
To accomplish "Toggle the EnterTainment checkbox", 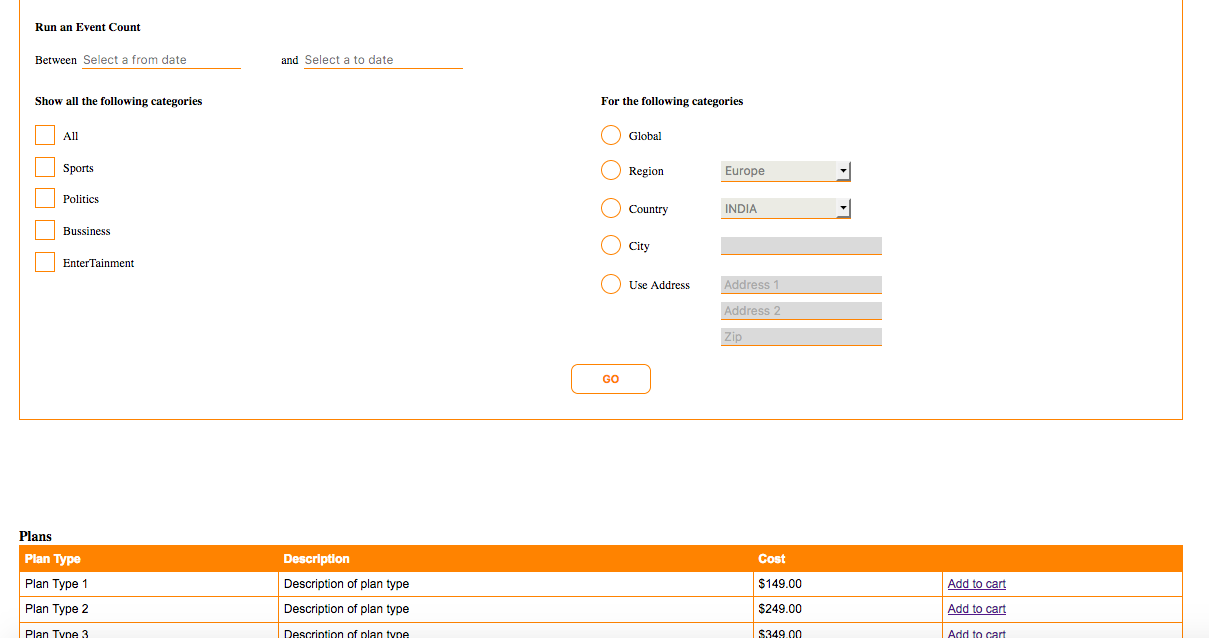I will click(45, 262).
